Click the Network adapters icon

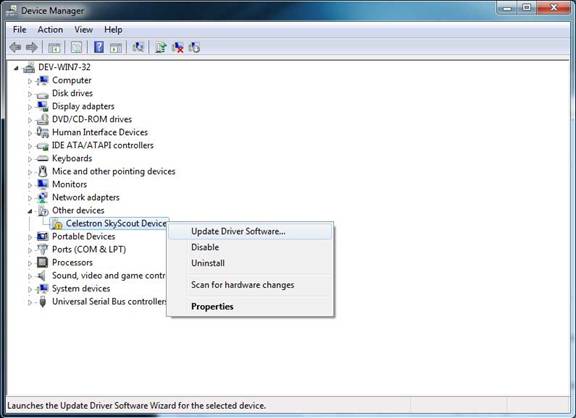(43, 197)
